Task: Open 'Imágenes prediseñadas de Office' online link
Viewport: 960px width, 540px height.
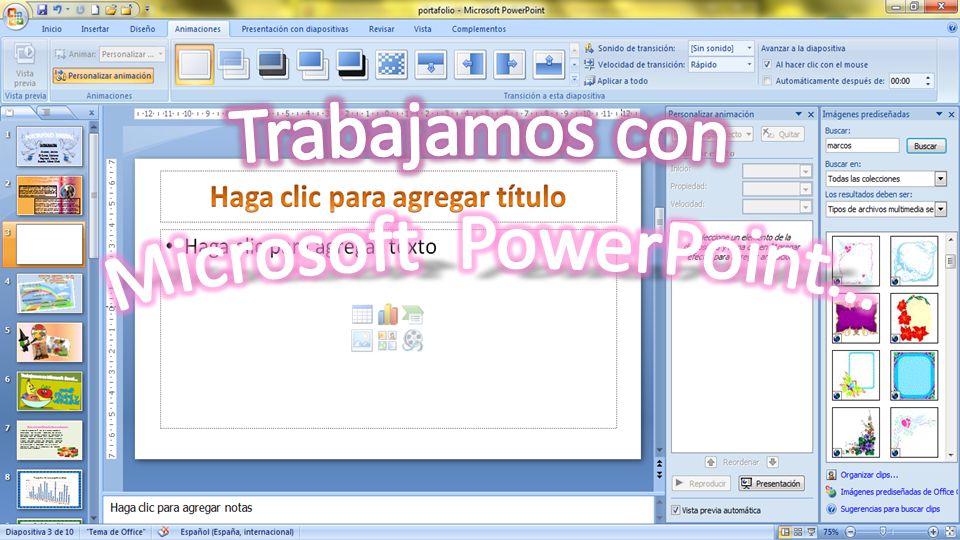Action: point(897,492)
